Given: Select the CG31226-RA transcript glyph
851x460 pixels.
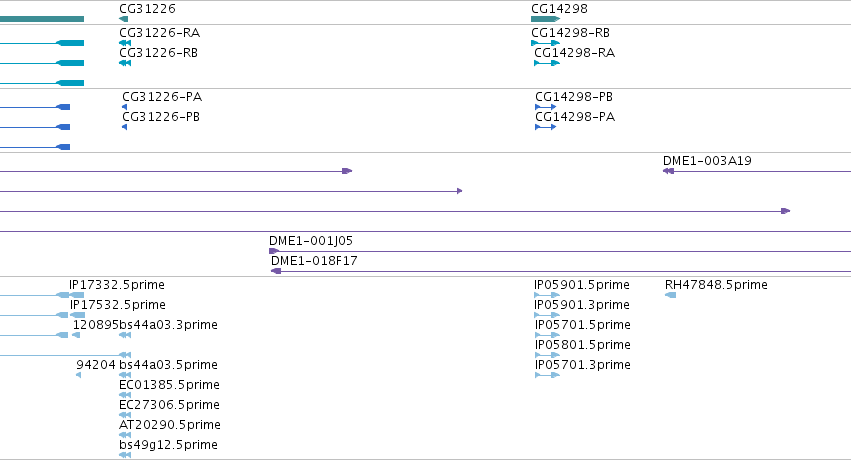Looking at the screenshot, I should (x=125, y=43).
